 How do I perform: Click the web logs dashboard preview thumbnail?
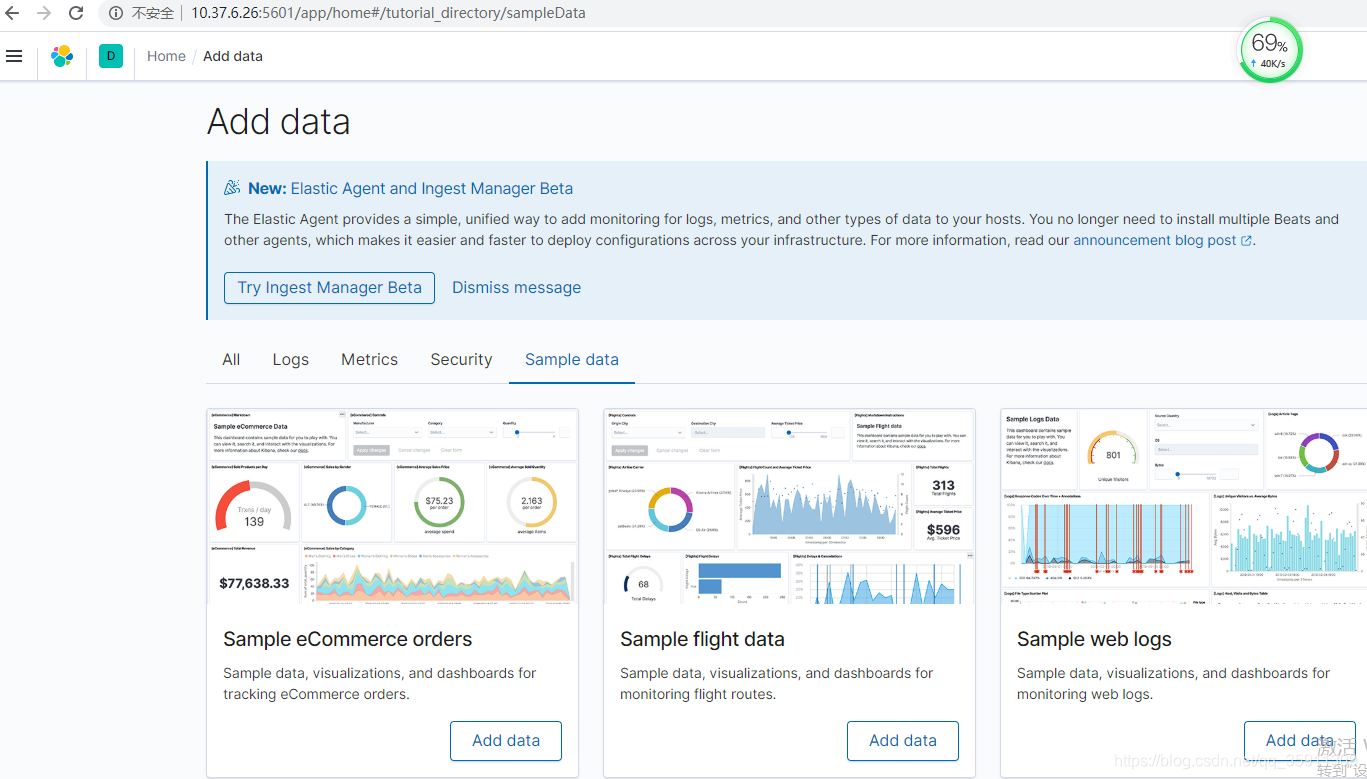[x=1184, y=506]
